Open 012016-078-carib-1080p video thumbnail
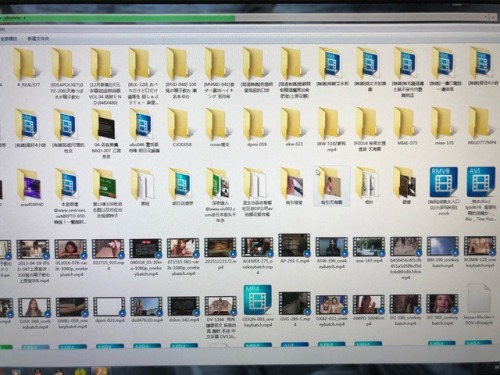This screenshot has width=500, height=375. [71, 249]
